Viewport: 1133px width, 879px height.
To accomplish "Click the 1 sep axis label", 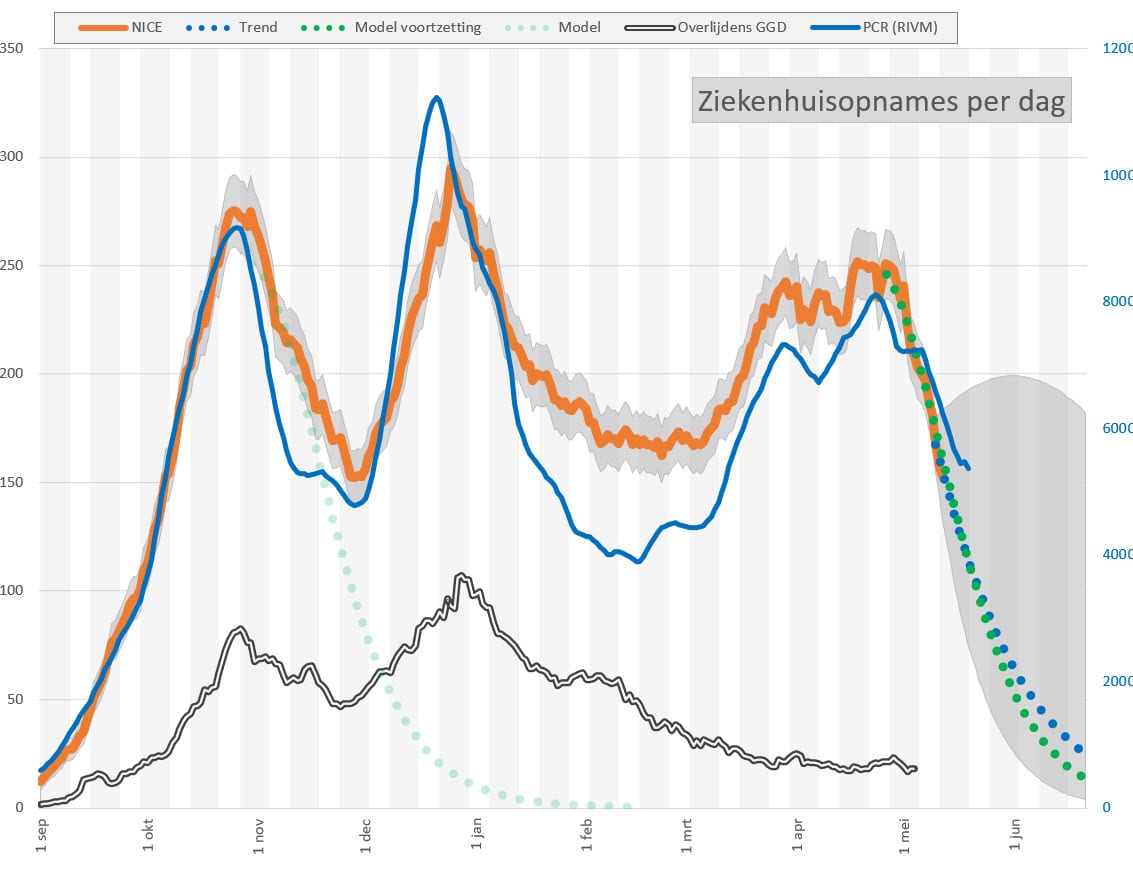I will [x=41, y=835].
